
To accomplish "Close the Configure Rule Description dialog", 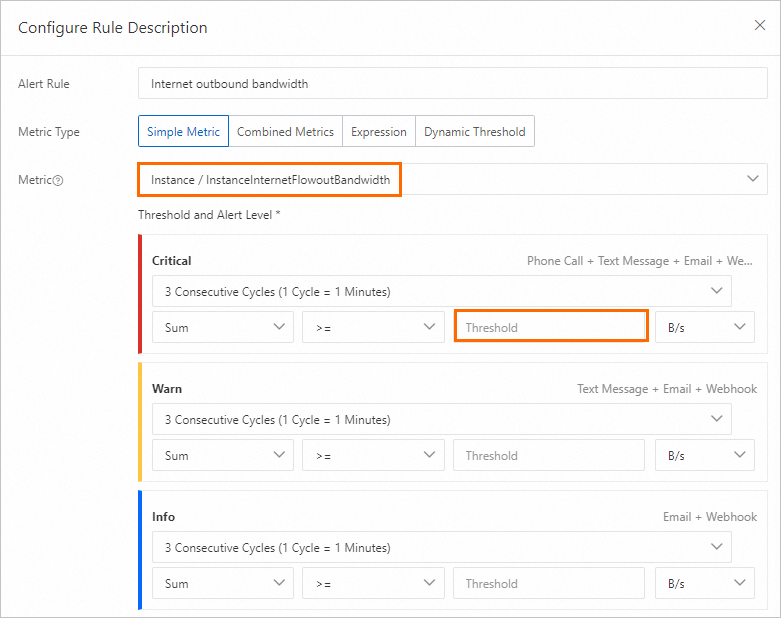I will click(x=759, y=26).
